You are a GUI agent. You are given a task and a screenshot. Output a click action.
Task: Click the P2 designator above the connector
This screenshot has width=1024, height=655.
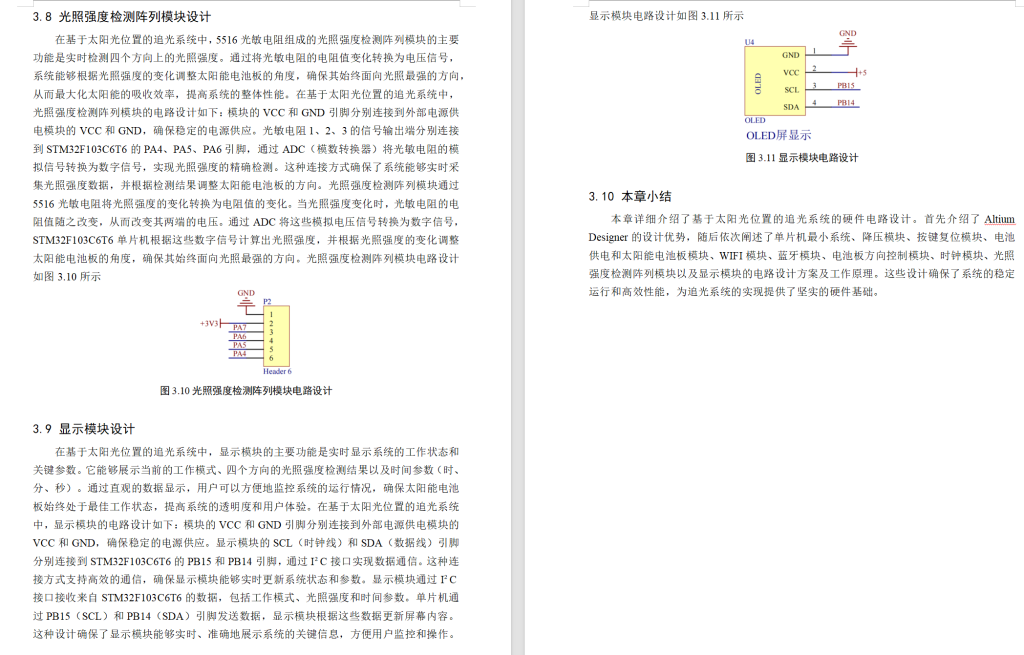tap(268, 301)
